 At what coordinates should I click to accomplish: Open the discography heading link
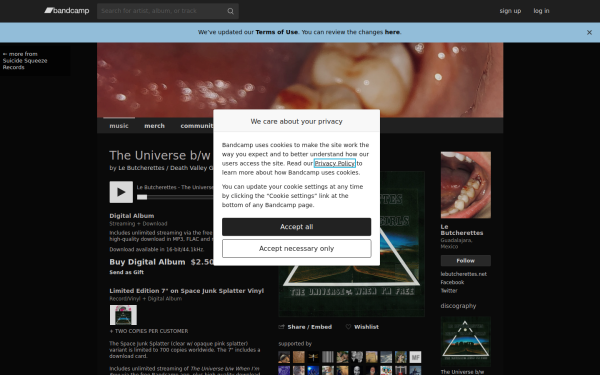458,306
